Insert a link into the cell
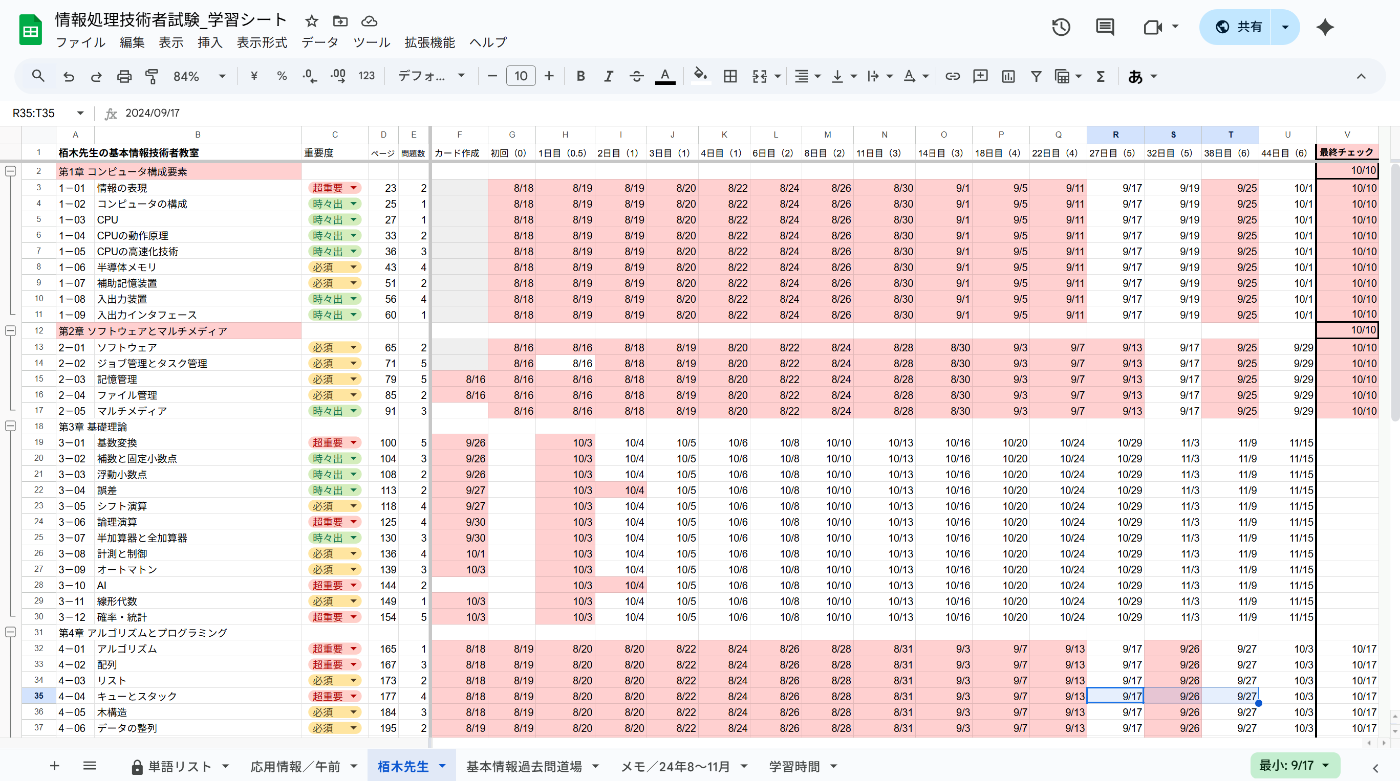 pos(952,76)
